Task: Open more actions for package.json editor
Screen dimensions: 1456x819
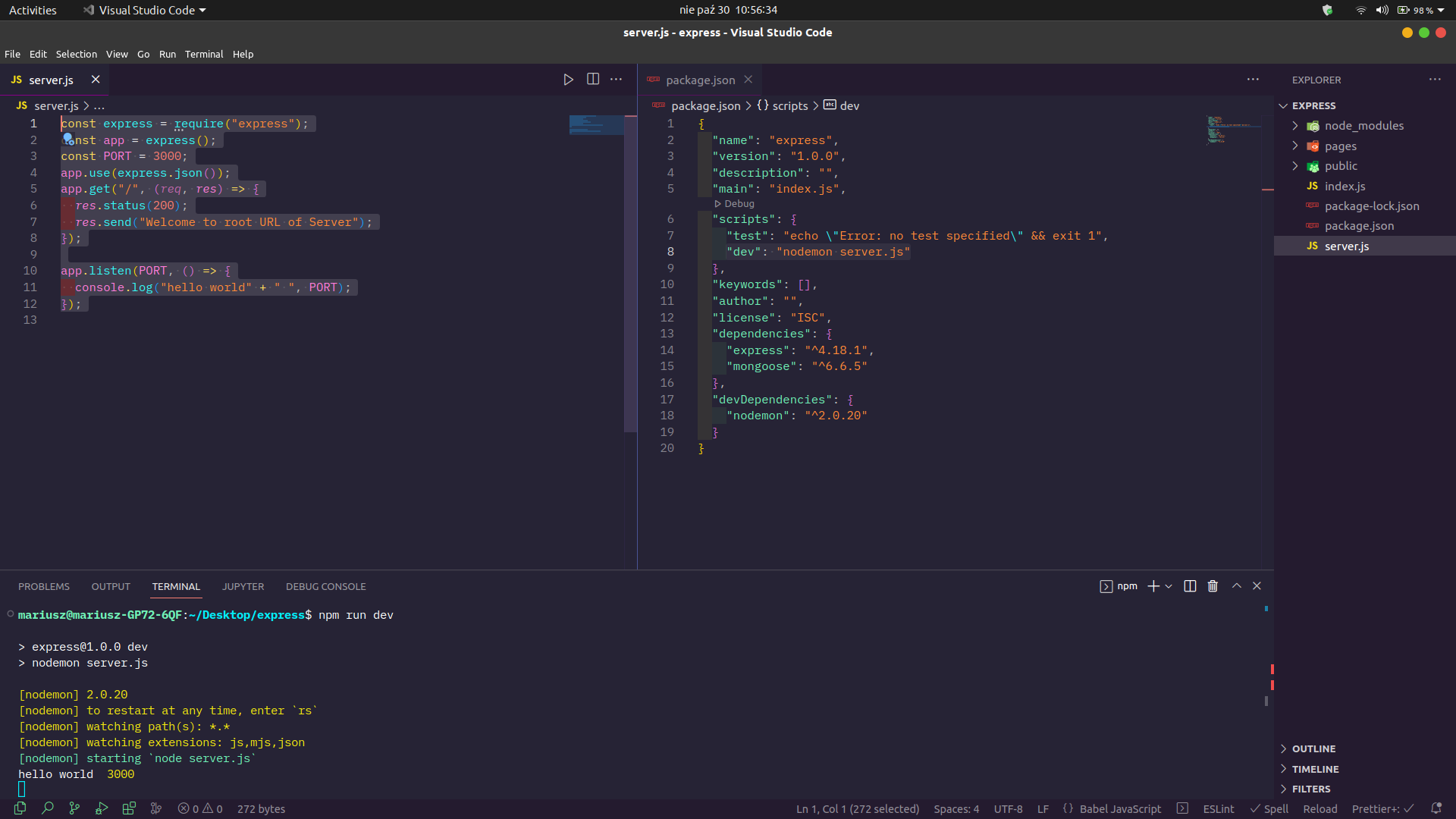Action: pos(1253,80)
